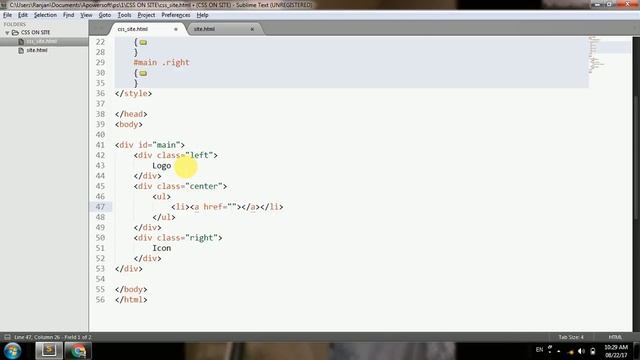This screenshot has height=360, width=640.
Task: Click the power icon in the system tray
Action: point(593,351)
